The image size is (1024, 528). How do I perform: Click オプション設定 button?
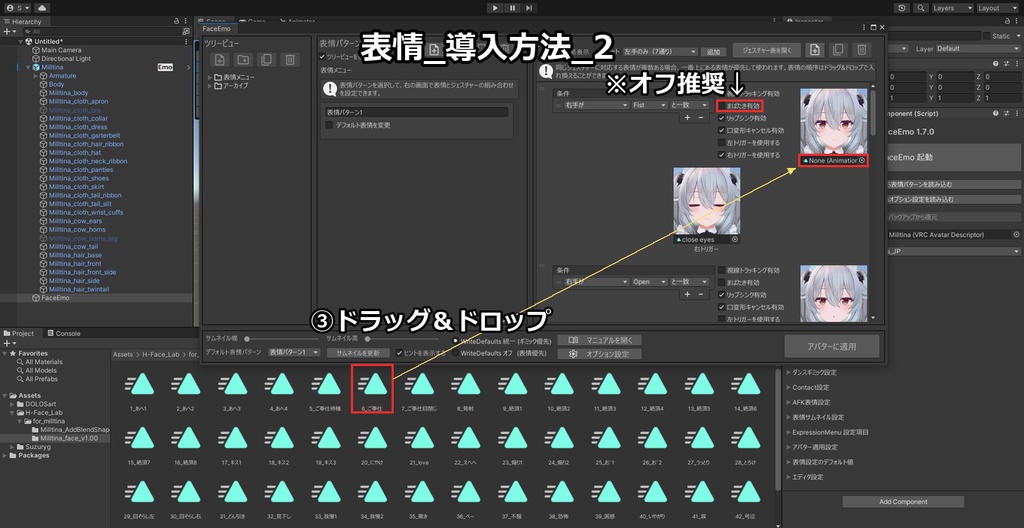[600, 354]
